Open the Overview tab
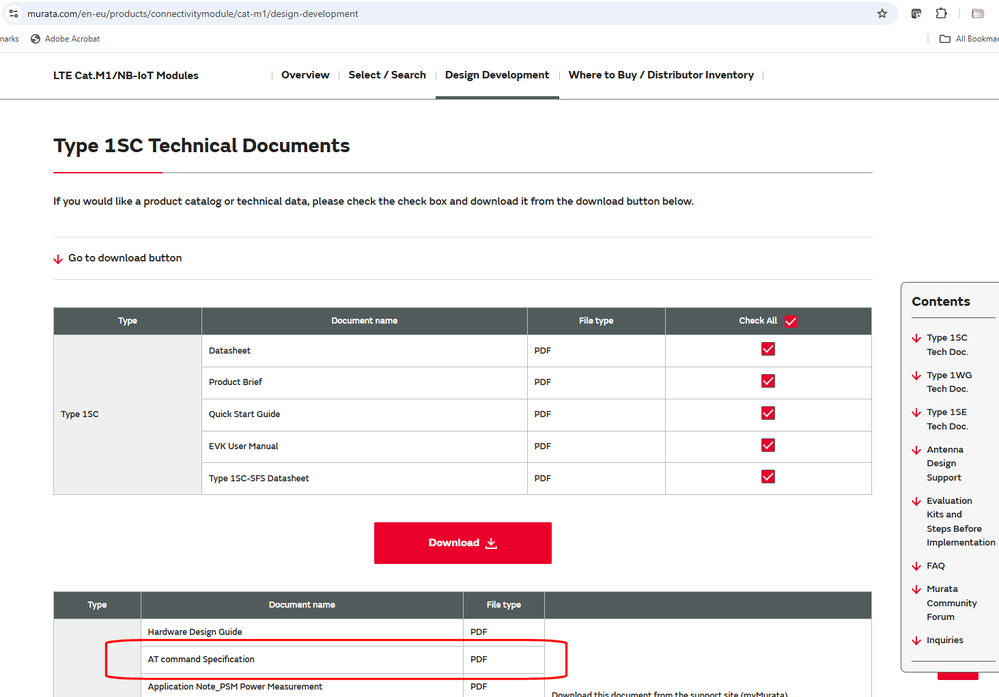The image size is (999, 697). [305, 75]
